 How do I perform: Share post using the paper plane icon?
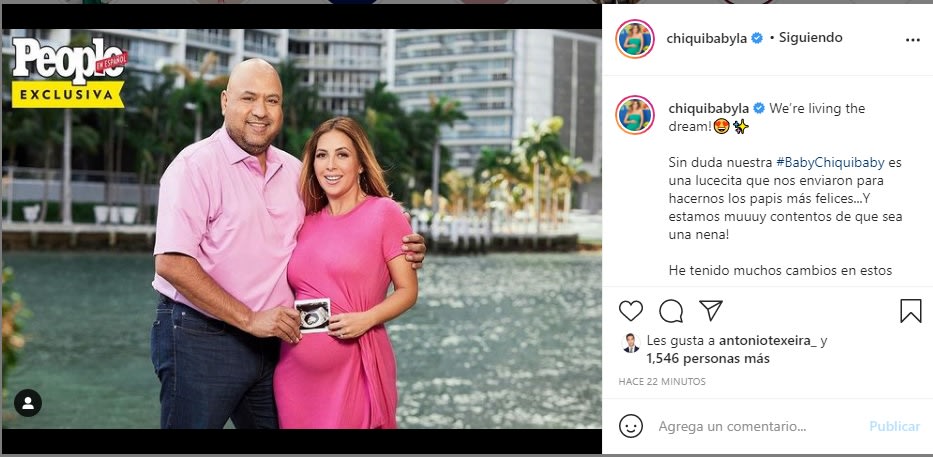[710, 311]
